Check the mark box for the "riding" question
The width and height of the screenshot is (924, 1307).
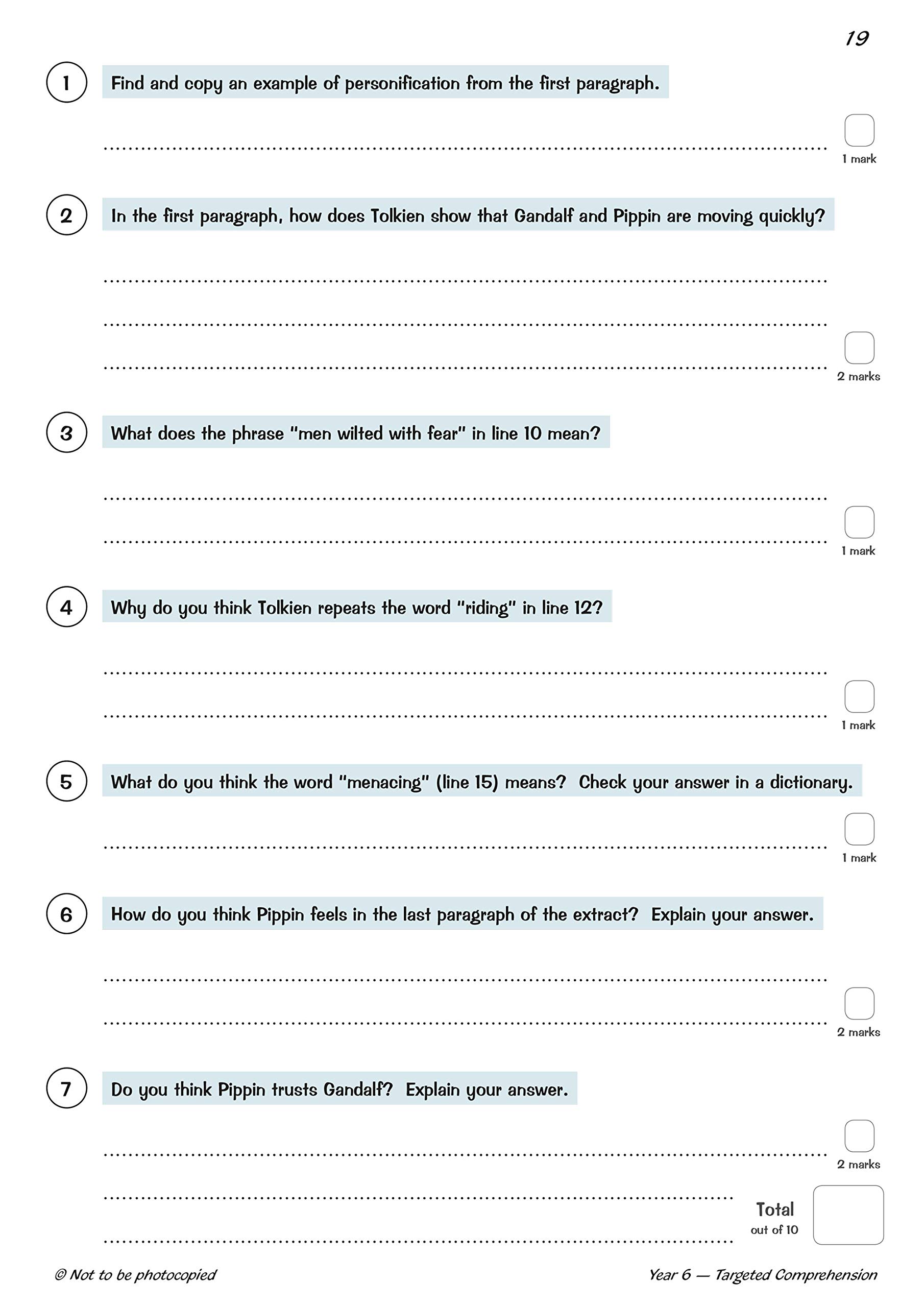(859, 696)
